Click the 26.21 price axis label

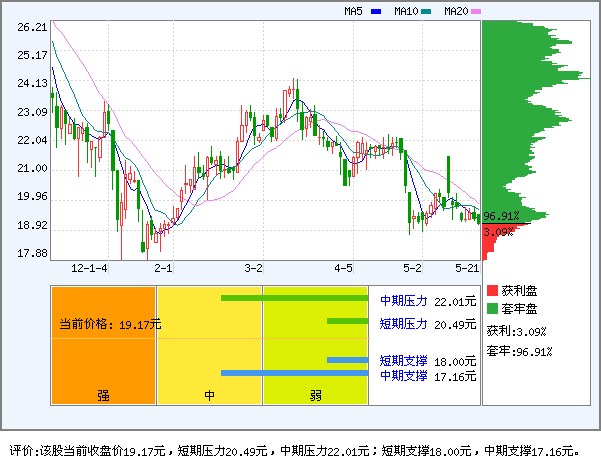point(31,28)
